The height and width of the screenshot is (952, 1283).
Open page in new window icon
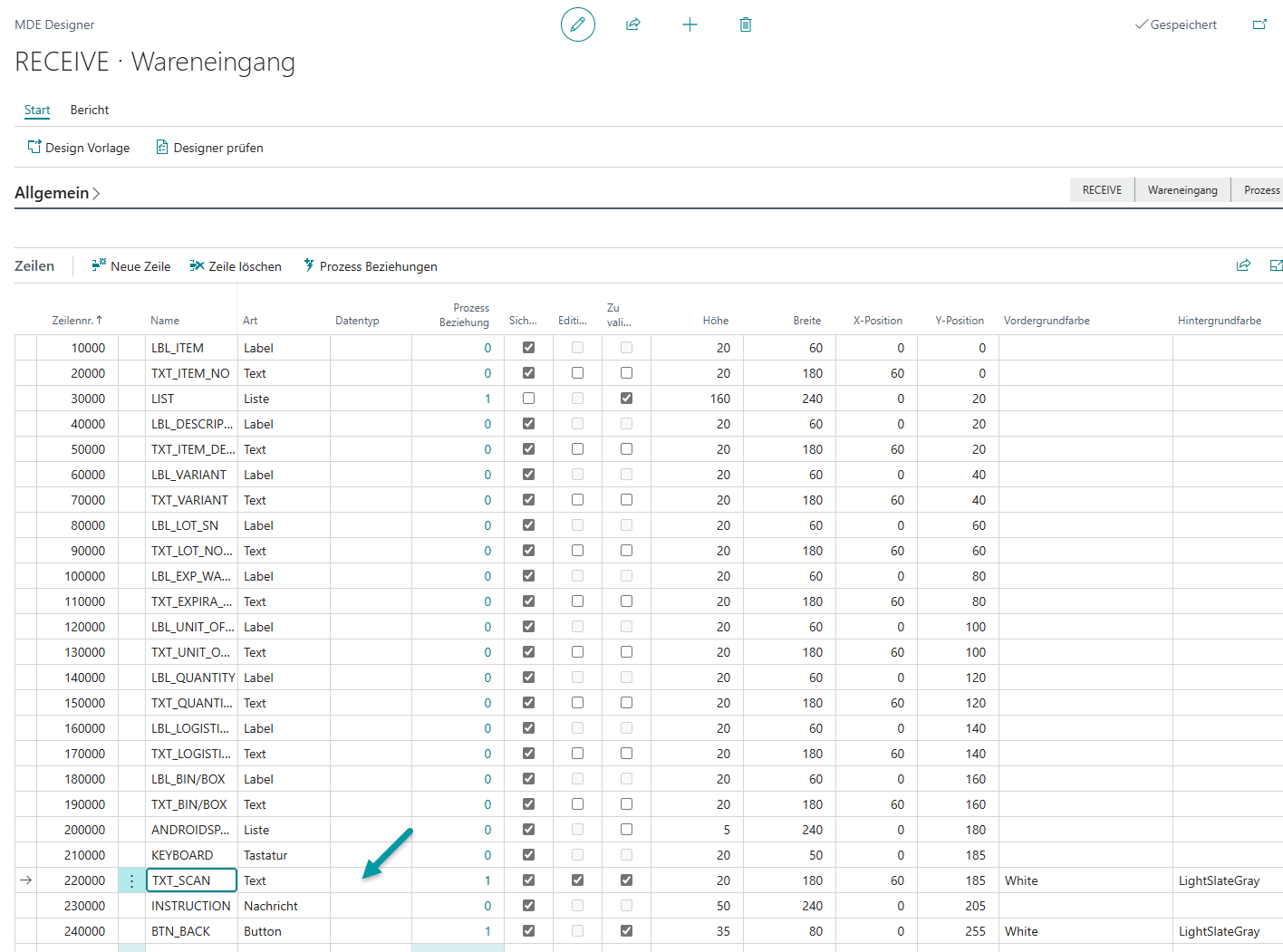(x=1259, y=24)
